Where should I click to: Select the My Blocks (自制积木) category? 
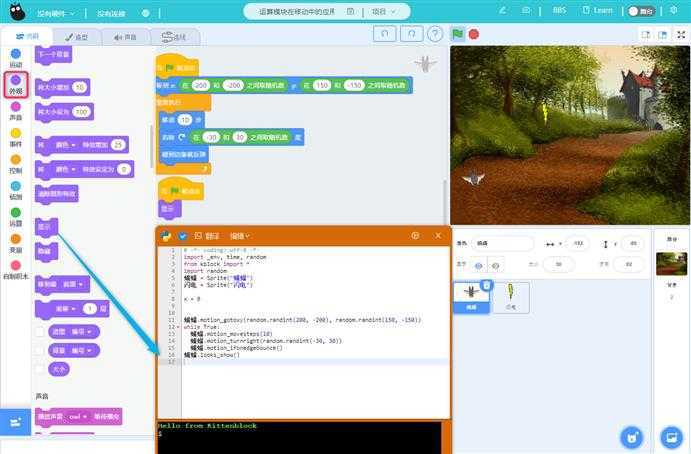coord(16,265)
